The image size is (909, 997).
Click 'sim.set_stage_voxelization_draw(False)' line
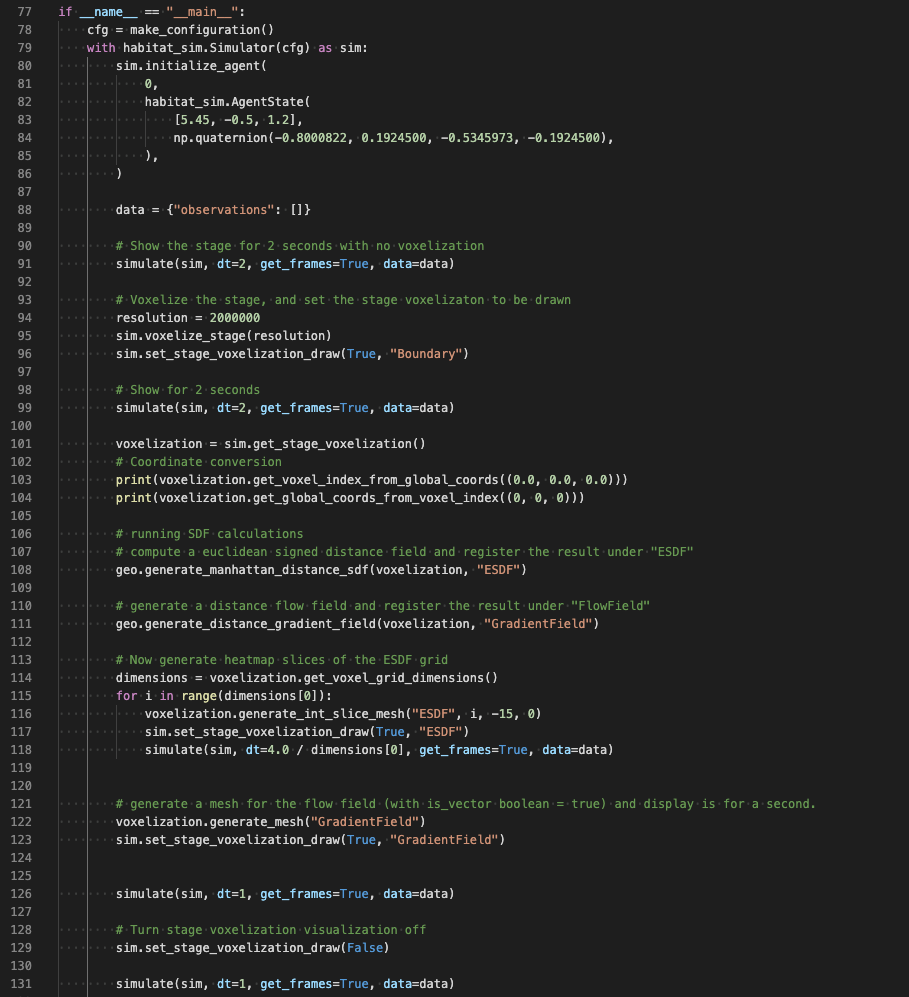point(253,948)
